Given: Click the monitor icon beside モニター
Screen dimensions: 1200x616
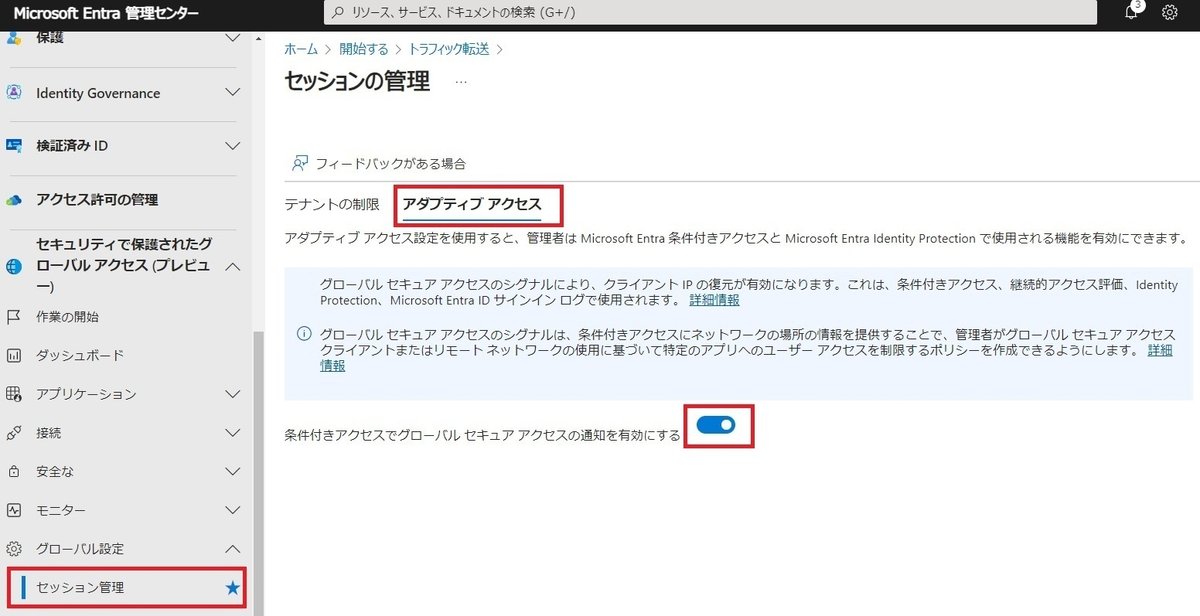Looking at the screenshot, I should coord(14,510).
